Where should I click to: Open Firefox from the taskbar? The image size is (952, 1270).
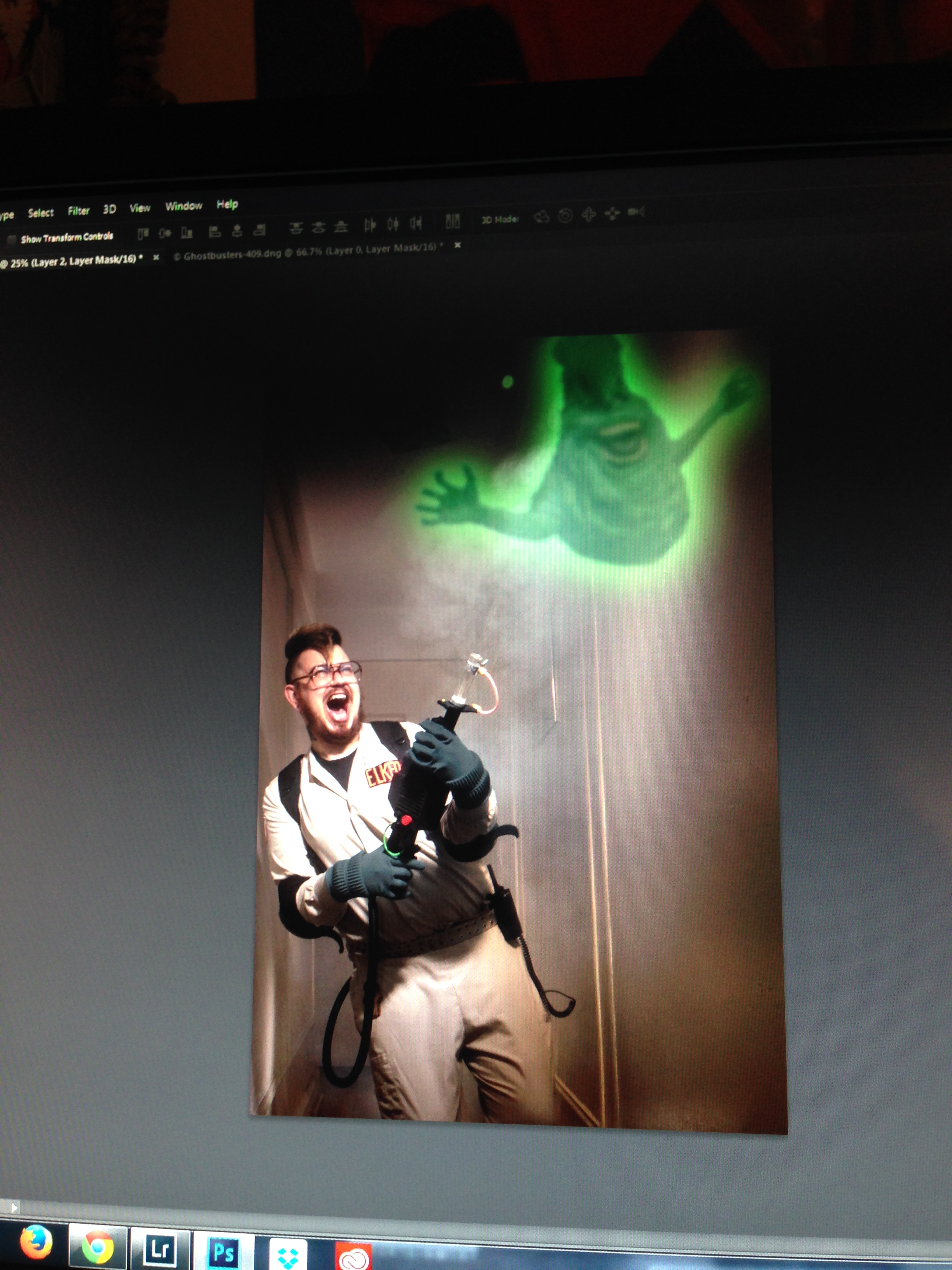pos(36,1242)
